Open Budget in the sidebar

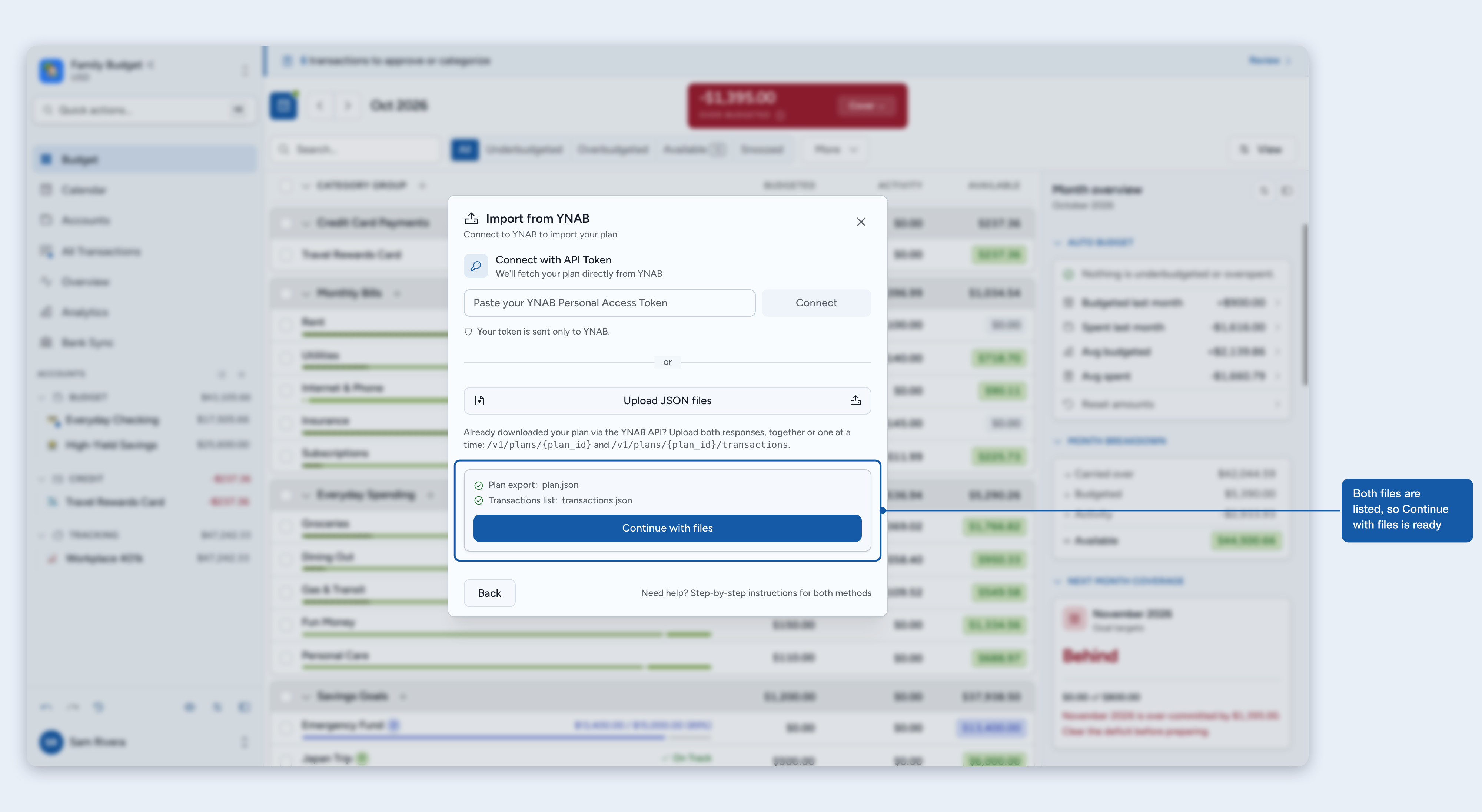(145, 159)
